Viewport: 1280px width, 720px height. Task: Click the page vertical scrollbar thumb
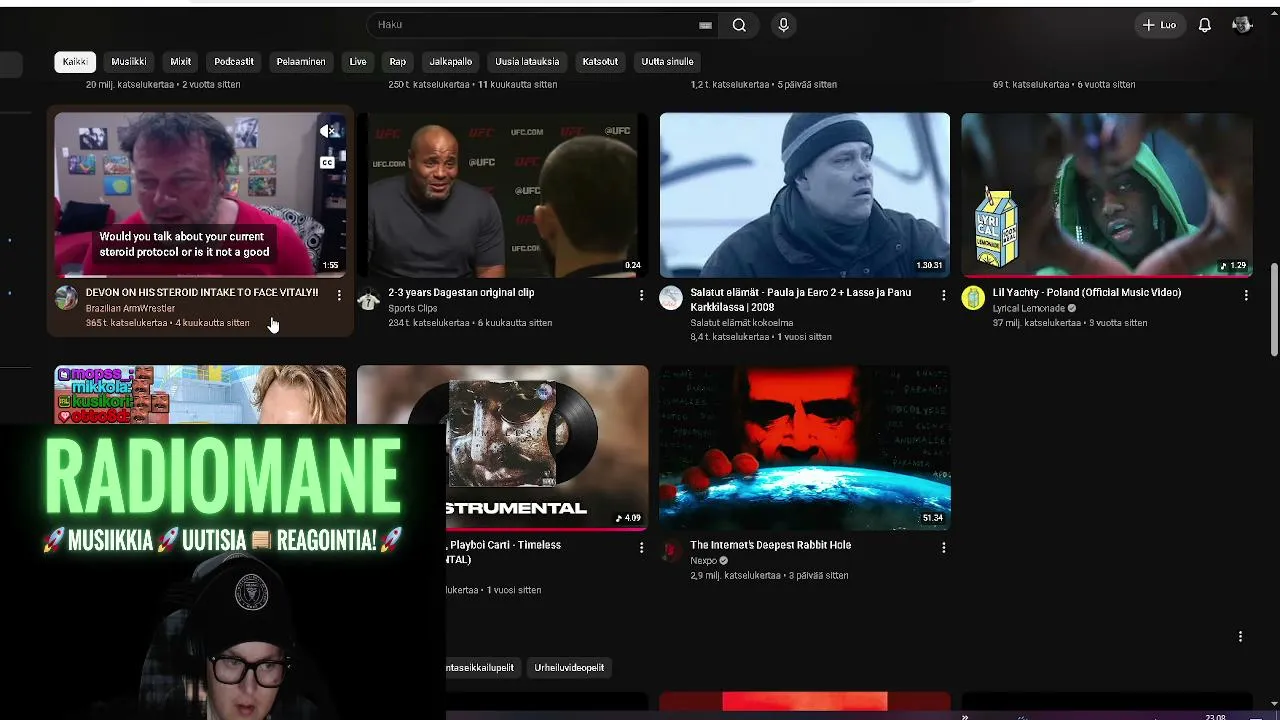click(1273, 310)
